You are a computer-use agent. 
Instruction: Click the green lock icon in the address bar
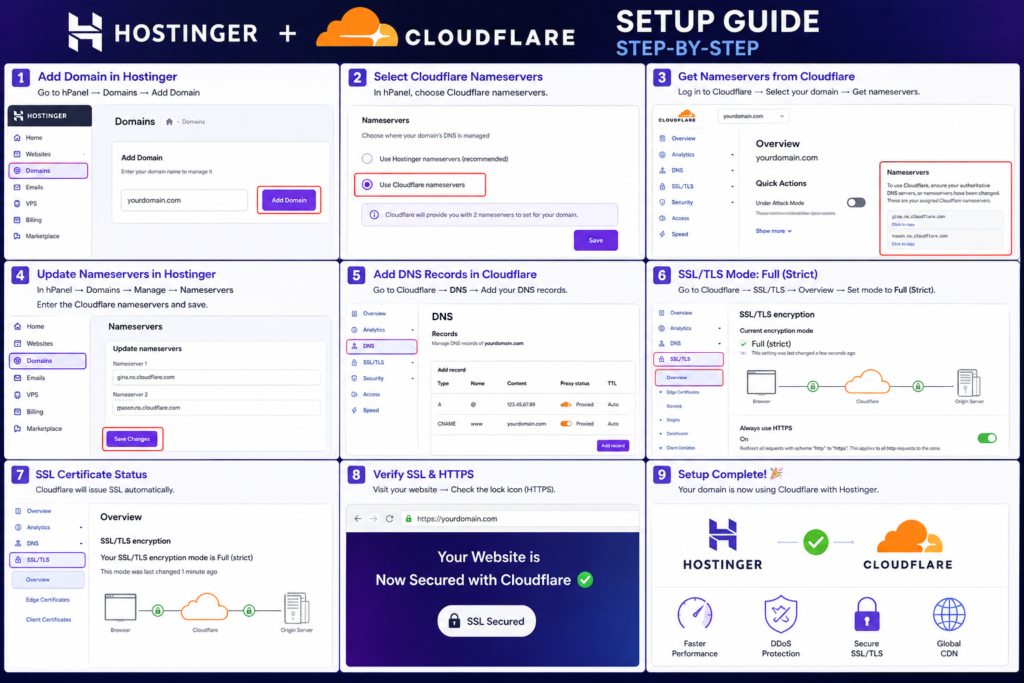(x=409, y=519)
